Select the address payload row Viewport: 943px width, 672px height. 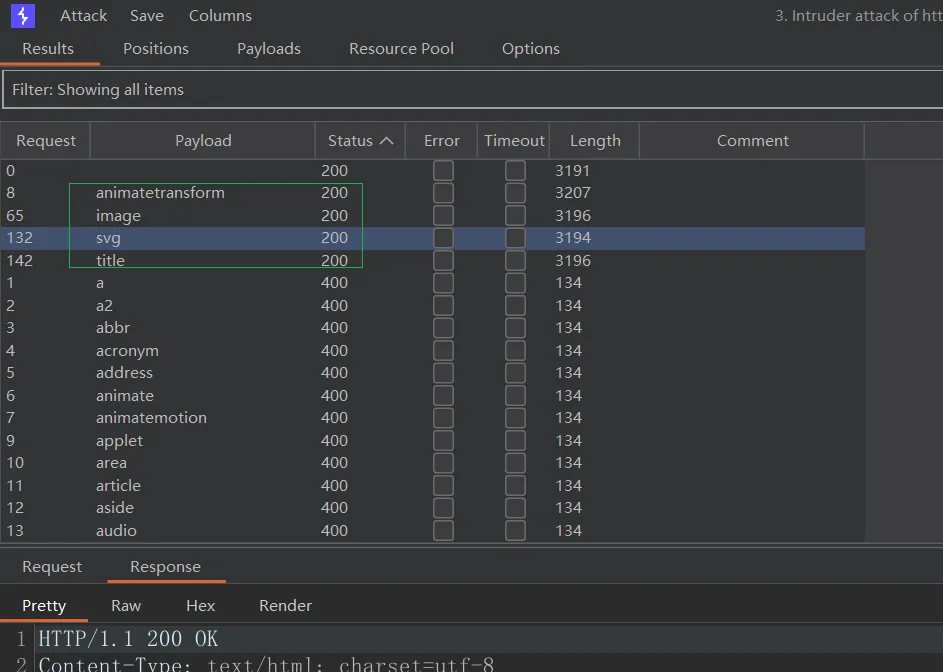432,373
